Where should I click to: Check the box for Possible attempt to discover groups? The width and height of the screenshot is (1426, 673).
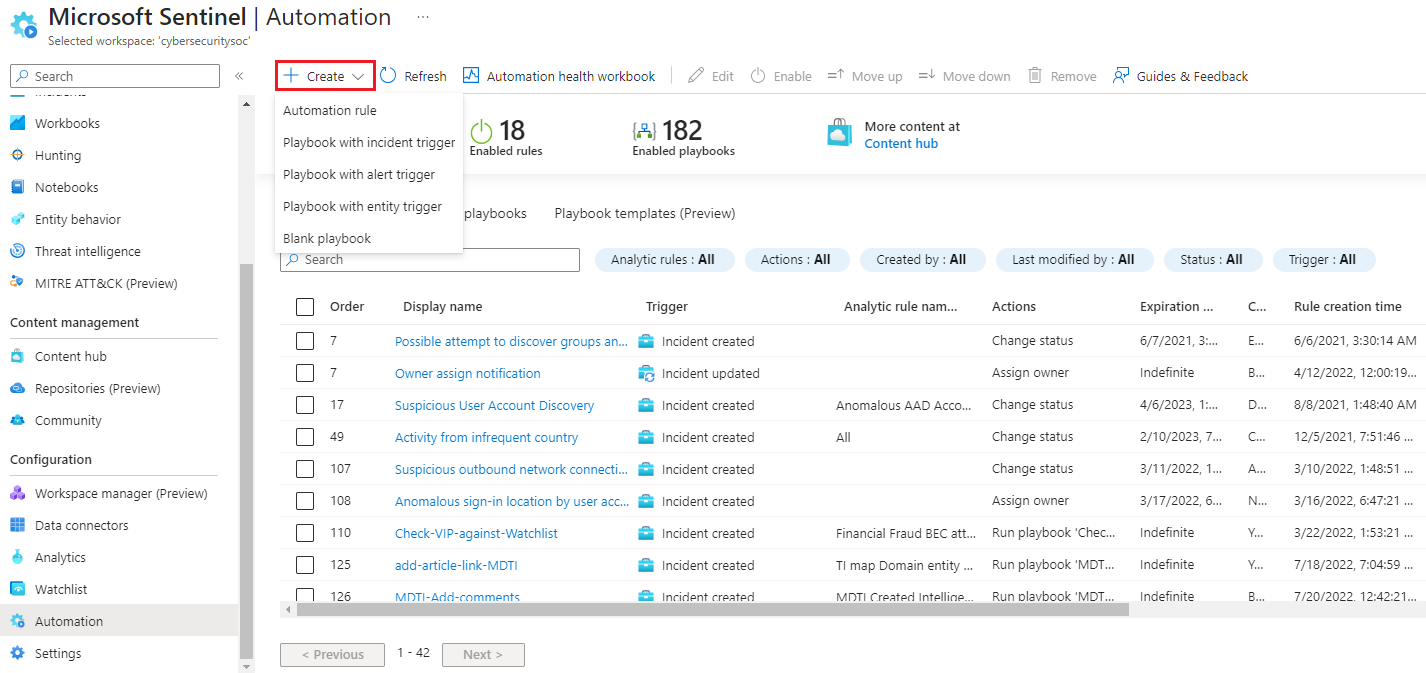[x=305, y=341]
